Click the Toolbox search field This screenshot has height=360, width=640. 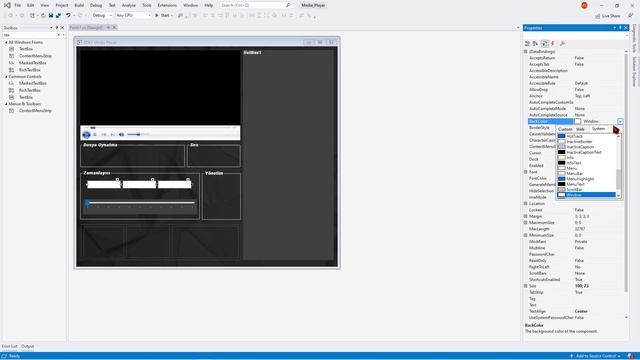(x=31, y=35)
